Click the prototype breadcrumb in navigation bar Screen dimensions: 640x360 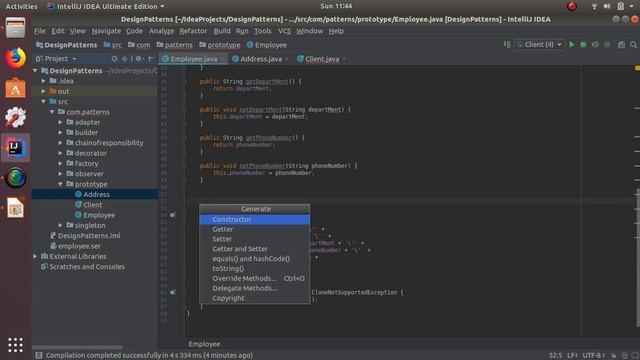tap(220, 45)
